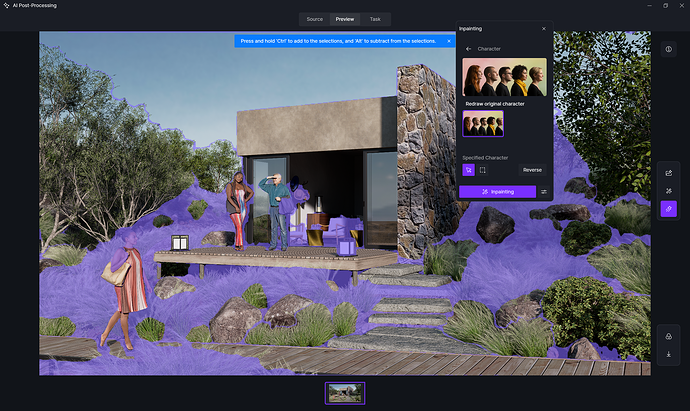Click the purple Inpainting button

pos(497,191)
